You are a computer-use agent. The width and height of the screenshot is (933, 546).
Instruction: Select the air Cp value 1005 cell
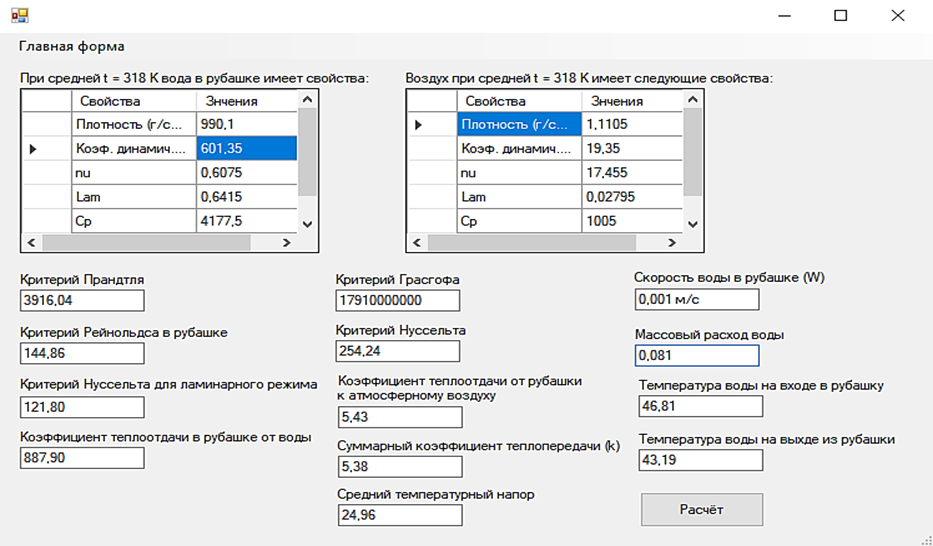click(x=630, y=221)
